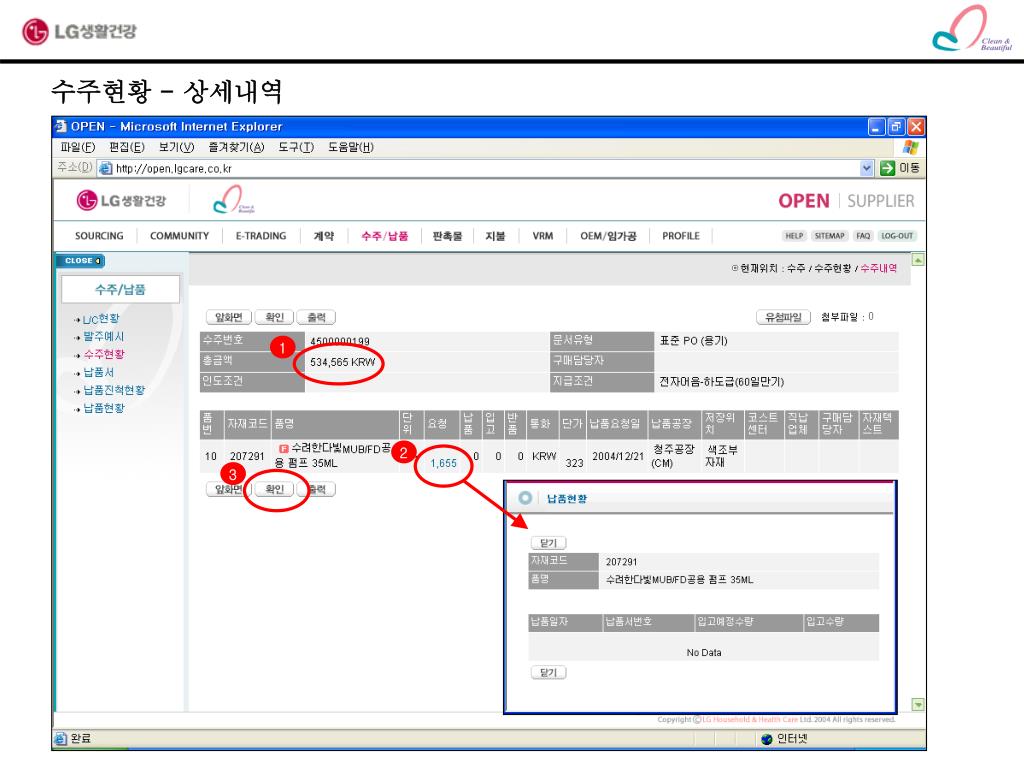
Task: Click the 청주공장 (CM) cell
Action: tap(673, 456)
